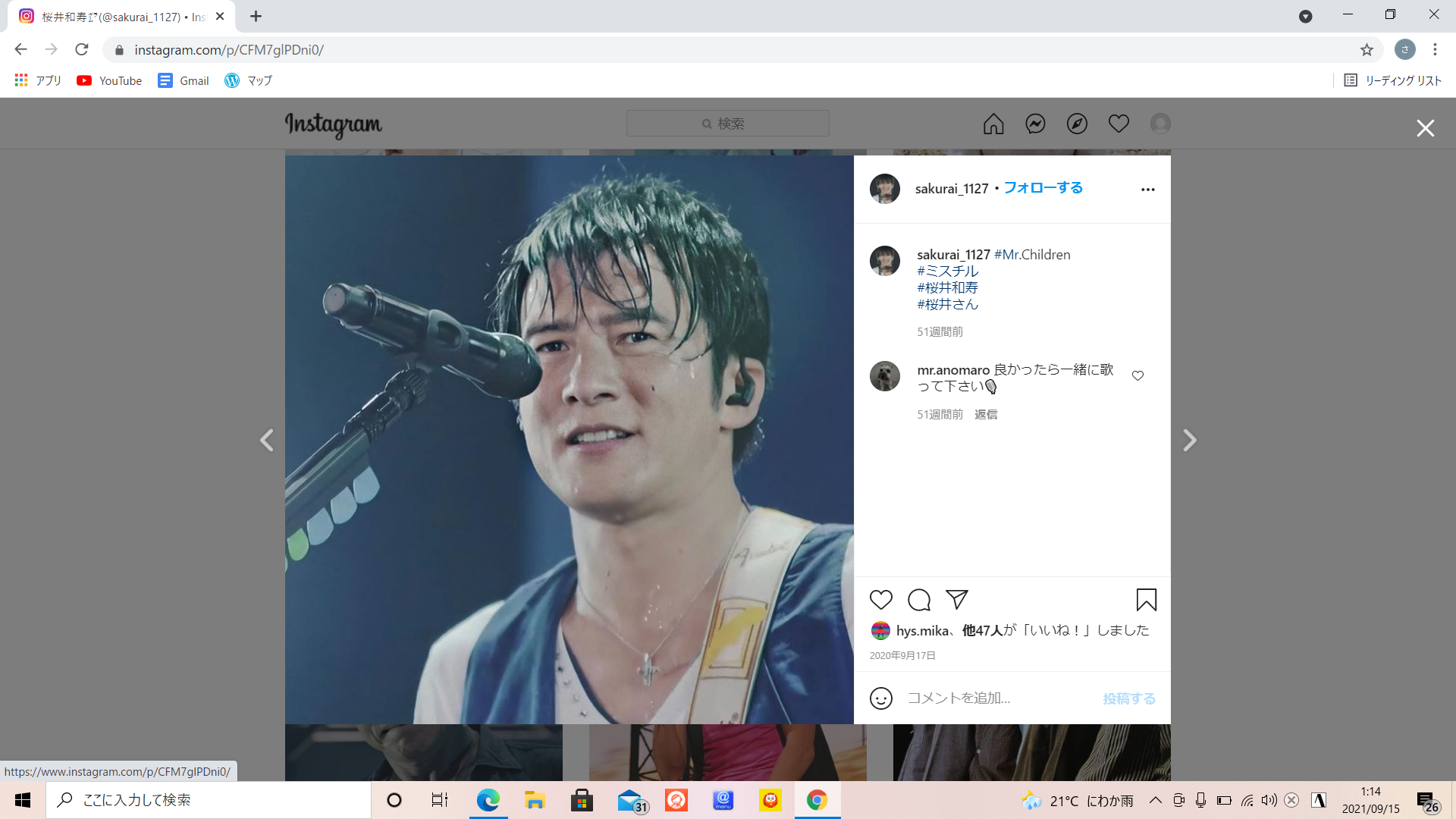Viewport: 1456px width, 819px height.
Task: Go to previous post arrow
Action: (267, 440)
